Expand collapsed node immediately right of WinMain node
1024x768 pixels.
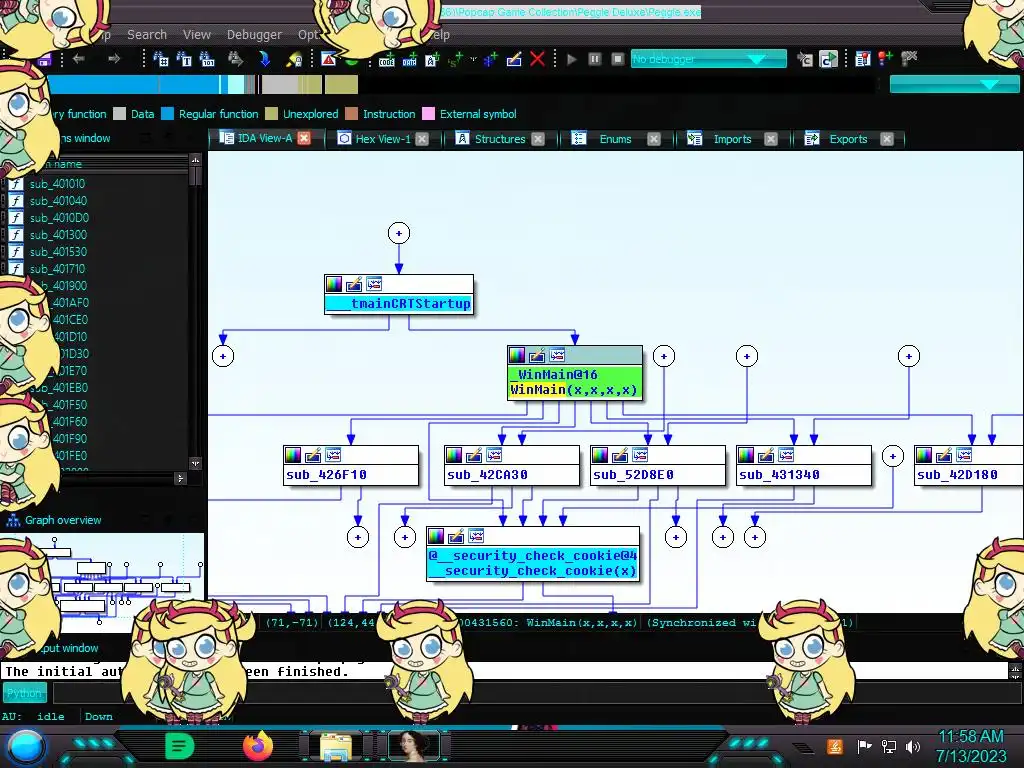tap(664, 357)
